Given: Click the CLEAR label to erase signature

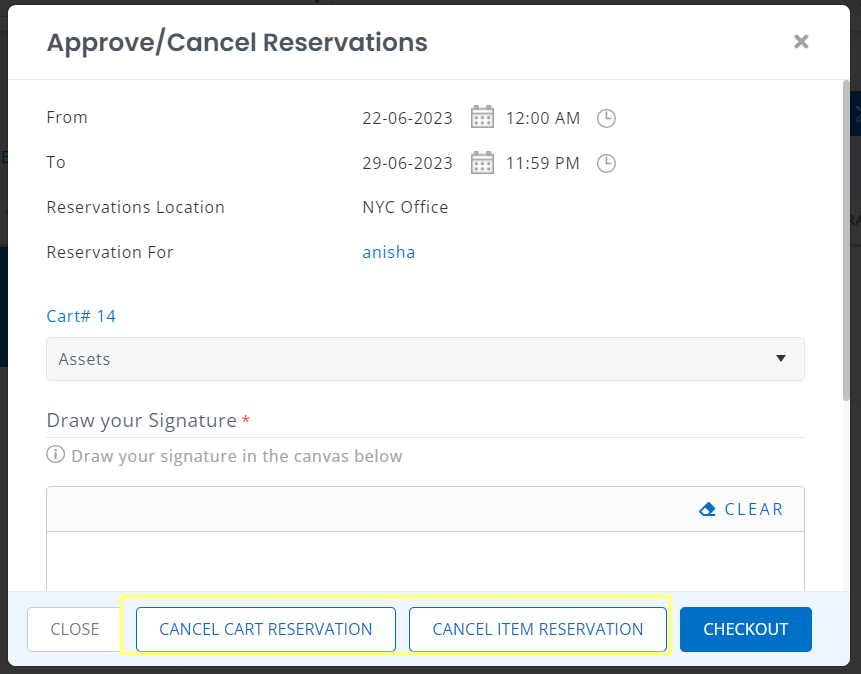Looking at the screenshot, I should [x=753, y=509].
